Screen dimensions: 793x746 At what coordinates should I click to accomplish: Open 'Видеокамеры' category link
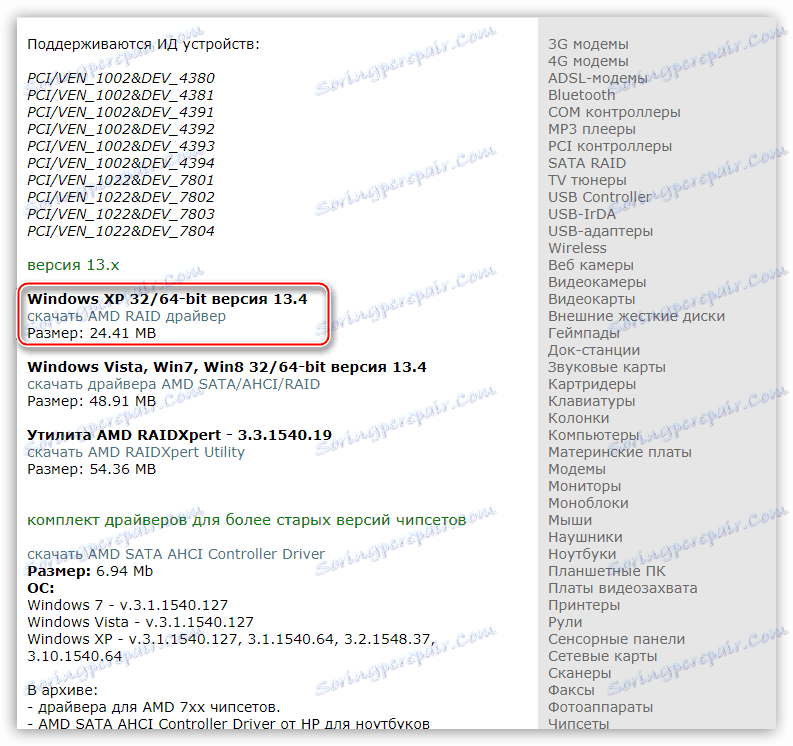597,282
